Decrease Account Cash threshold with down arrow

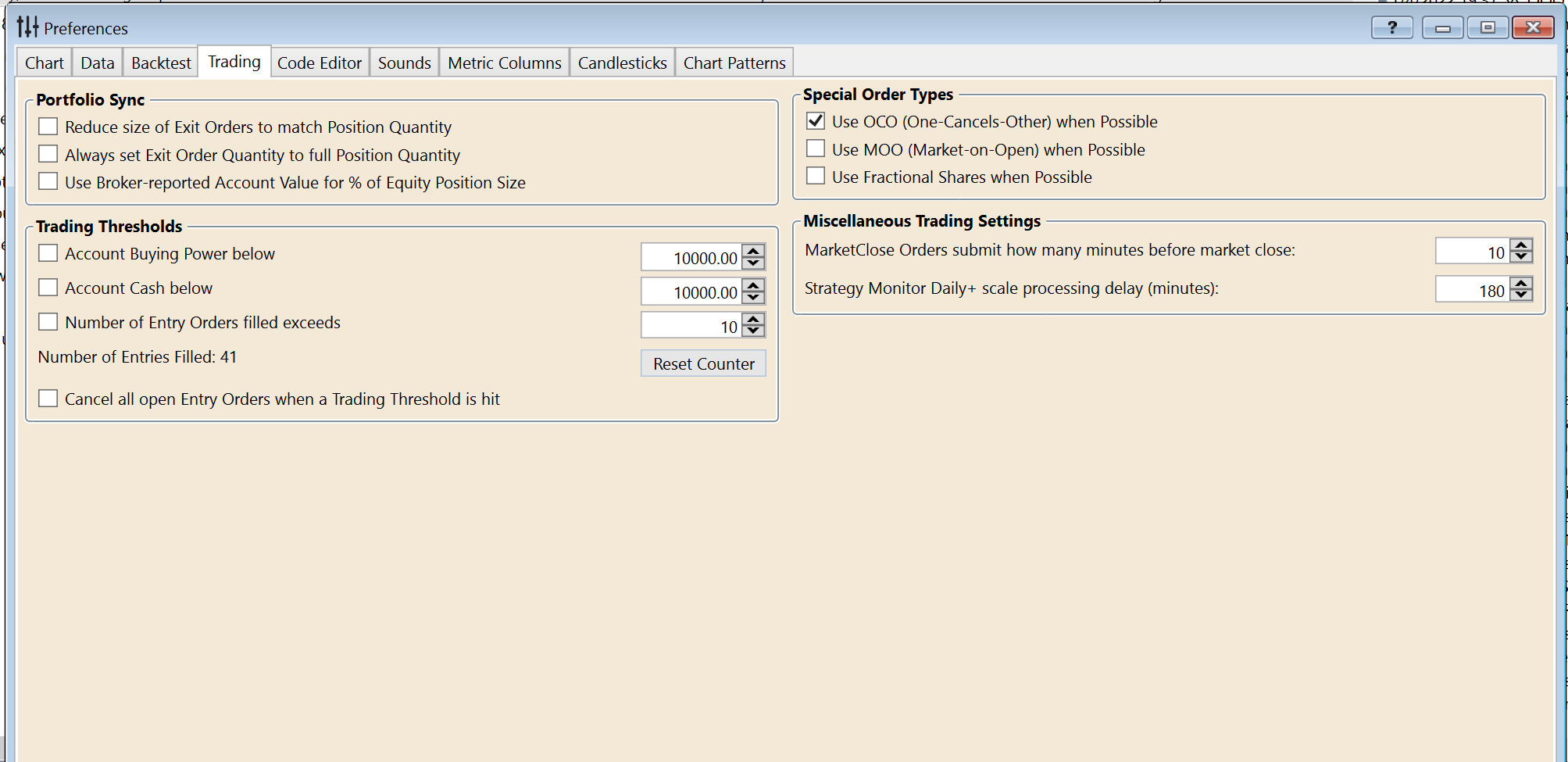click(x=753, y=298)
